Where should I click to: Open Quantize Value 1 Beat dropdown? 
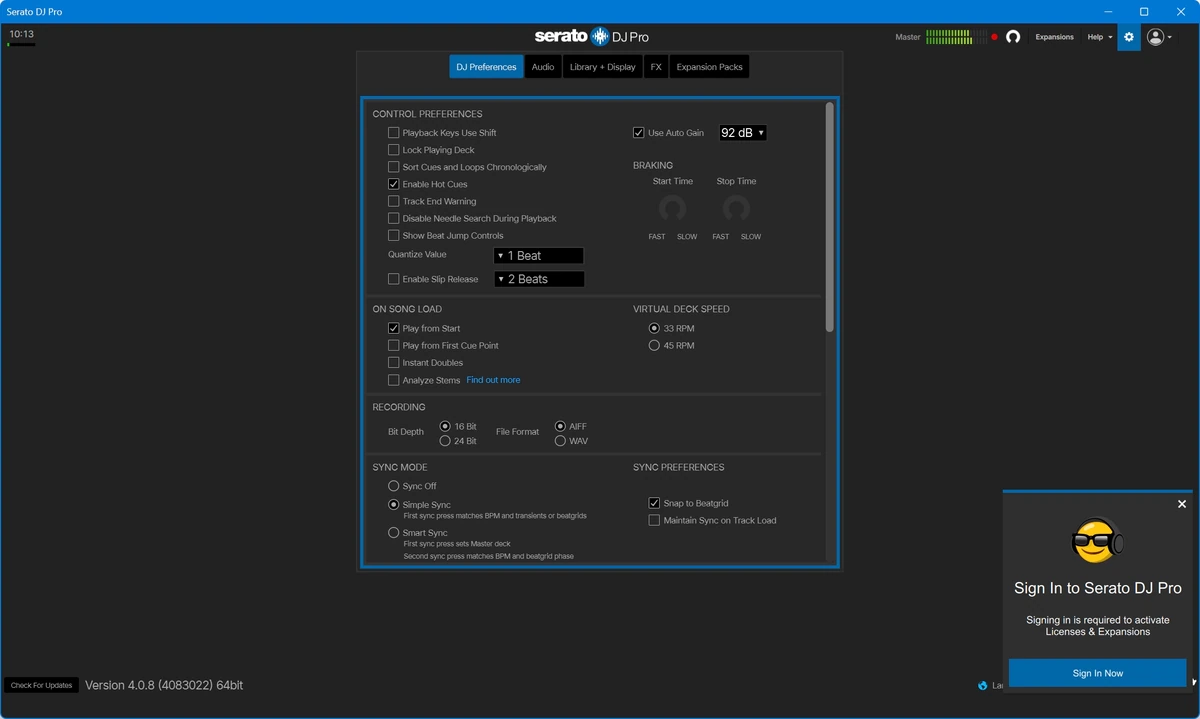pos(539,256)
